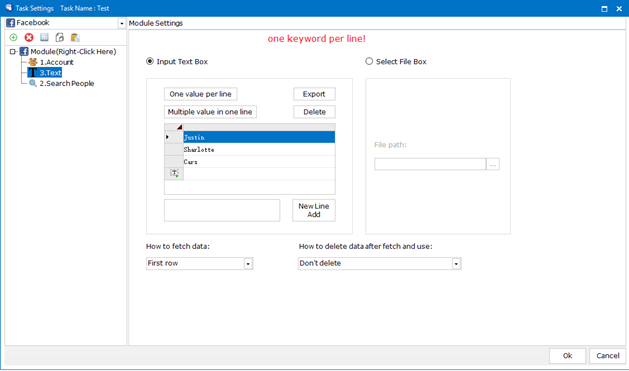Click the Delete button

[x=314, y=112]
